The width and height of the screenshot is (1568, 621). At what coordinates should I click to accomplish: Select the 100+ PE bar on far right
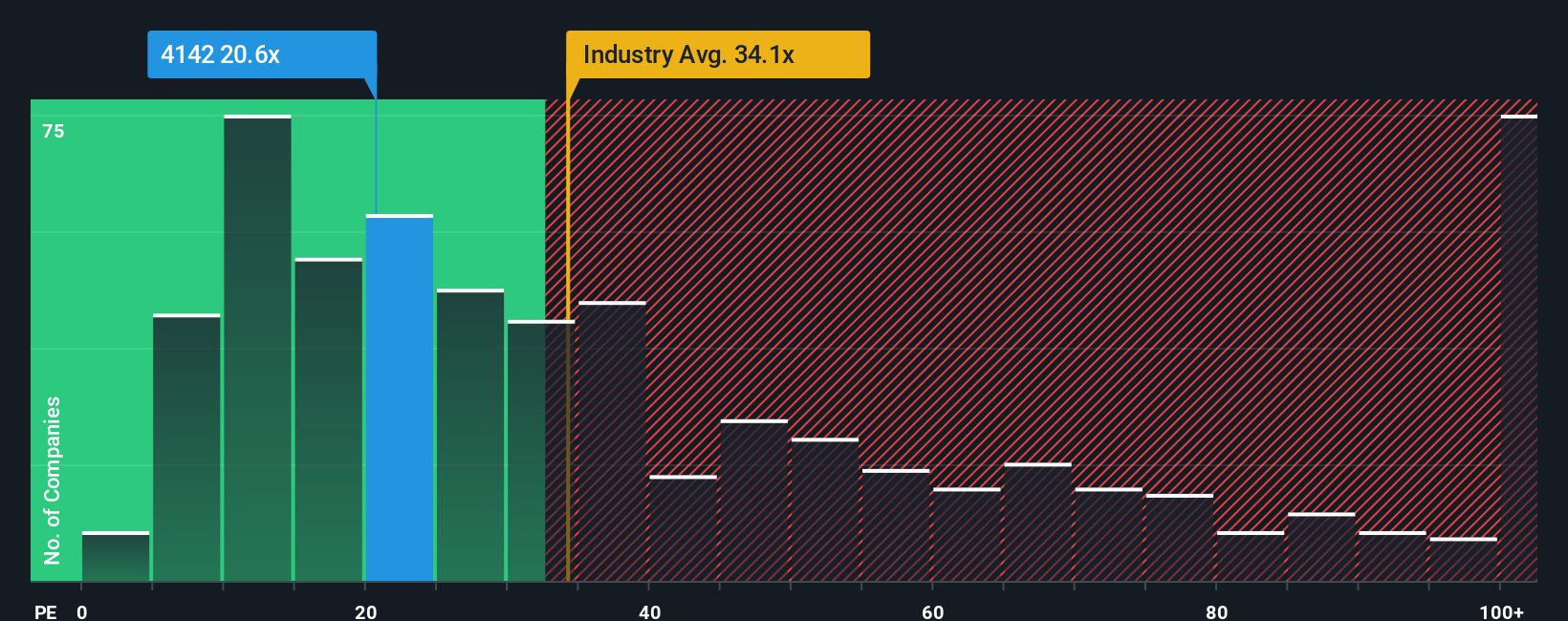click(x=1519, y=348)
